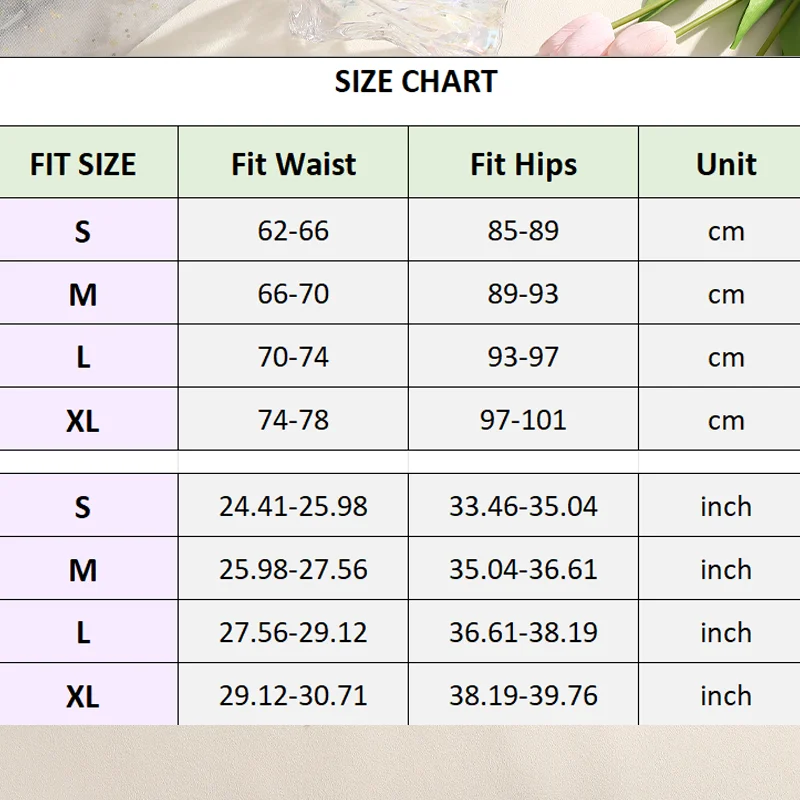Image resolution: width=800 pixels, height=800 pixels.
Task: Select the Fit Hips column header
Action: (x=523, y=164)
